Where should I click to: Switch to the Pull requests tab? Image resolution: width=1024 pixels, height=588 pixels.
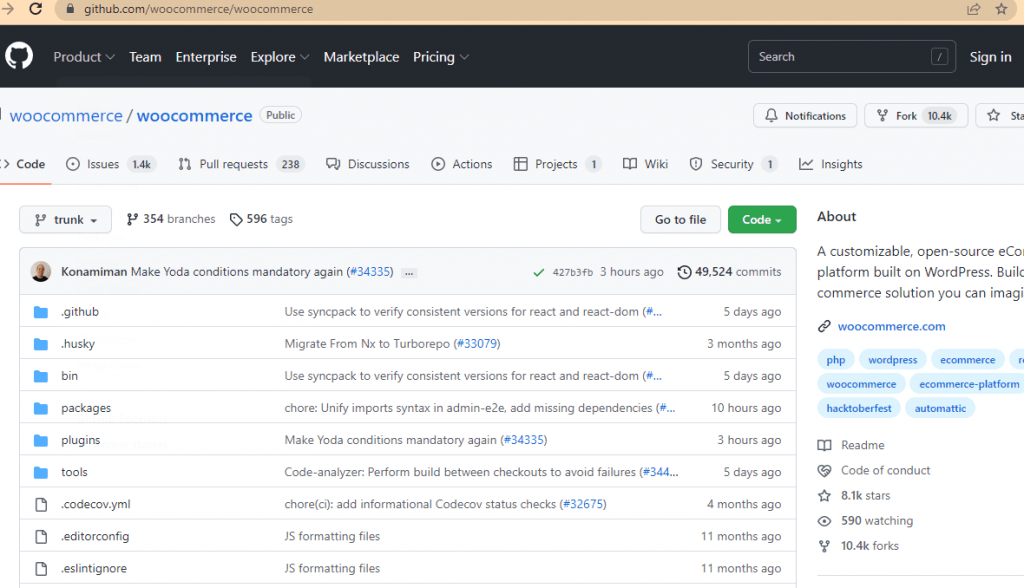(x=240, y=164)
